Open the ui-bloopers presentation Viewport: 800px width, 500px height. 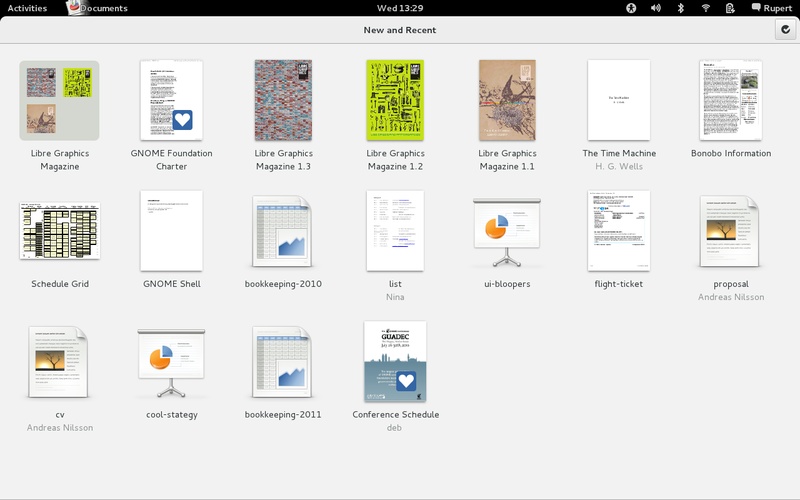click(507, 231)
